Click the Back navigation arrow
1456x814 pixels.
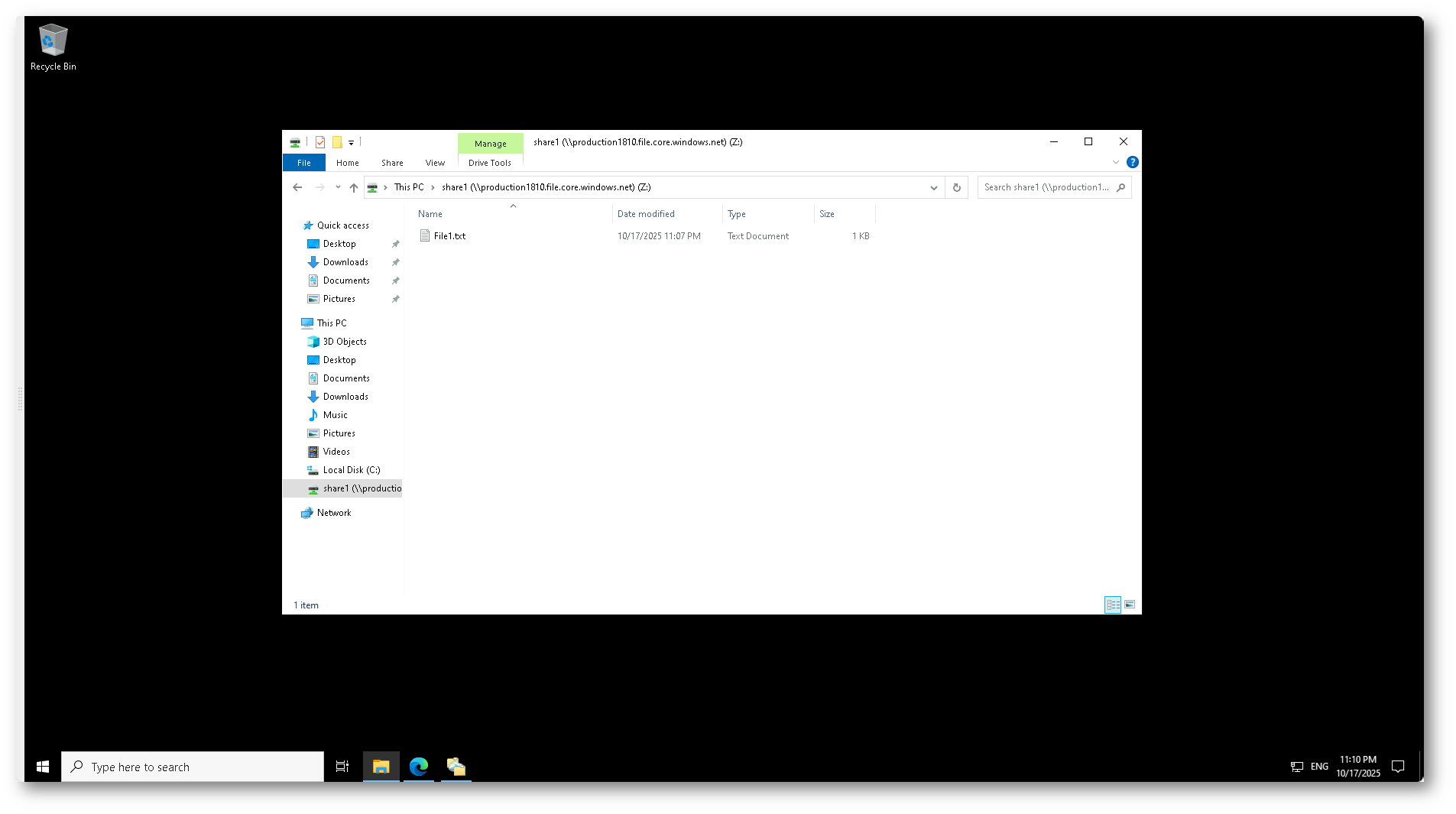(x=297, y=187)
